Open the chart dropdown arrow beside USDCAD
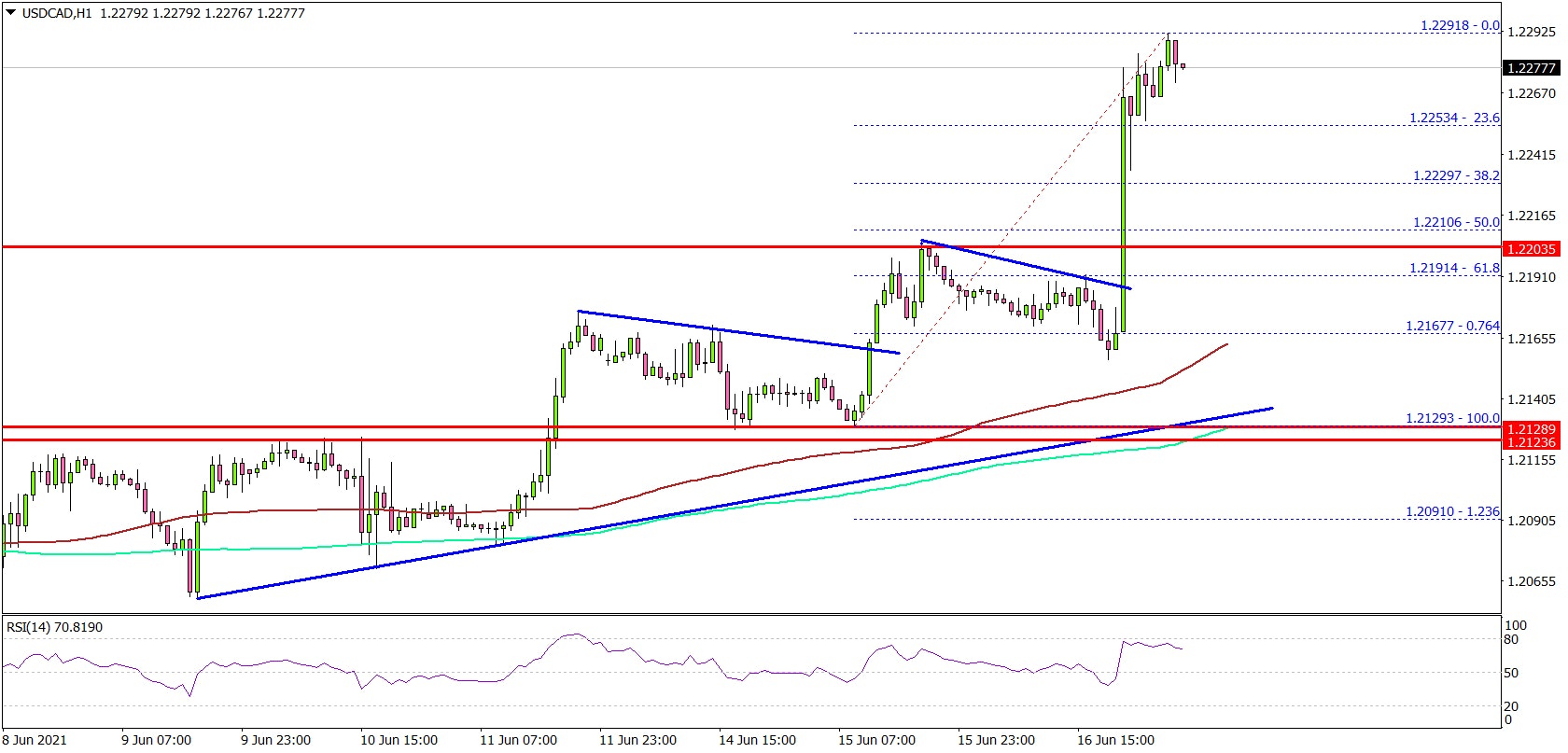 pyautogui.click(x=10, y=13)
